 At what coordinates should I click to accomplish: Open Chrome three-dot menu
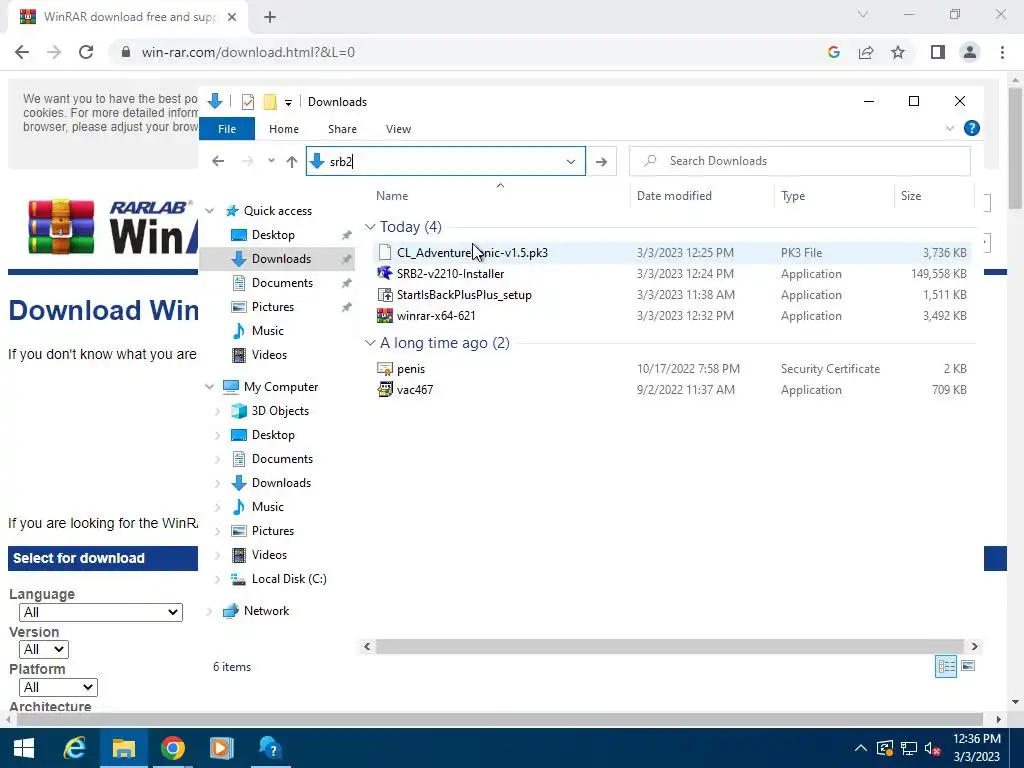click(1002, 52)
